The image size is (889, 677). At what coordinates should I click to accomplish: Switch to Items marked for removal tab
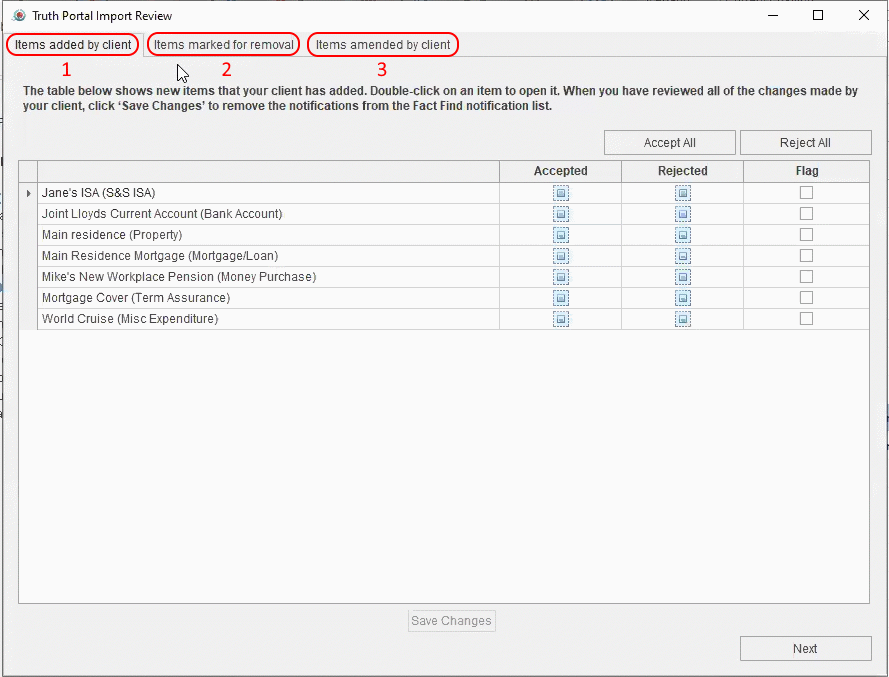pyautogui.click(x=224, y=45)
